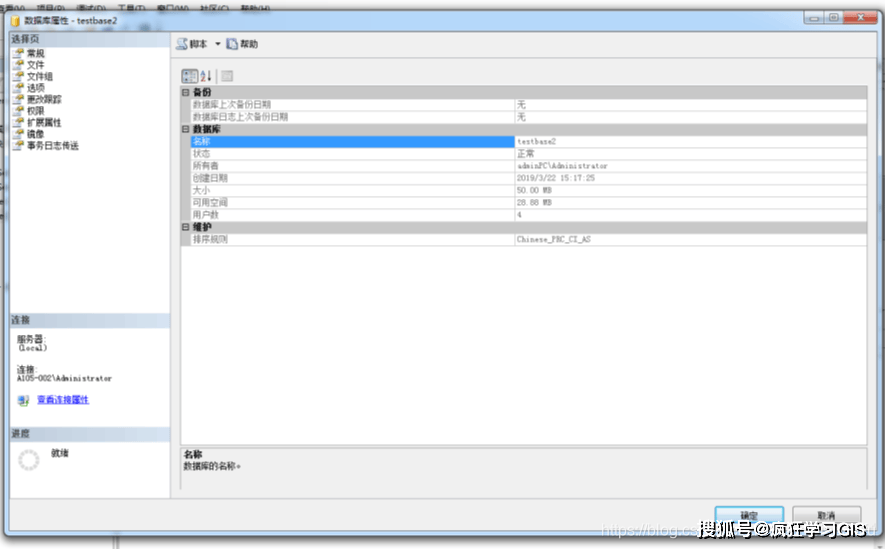
Task: Open the 选项 page
Action: (x=35, y=87)
